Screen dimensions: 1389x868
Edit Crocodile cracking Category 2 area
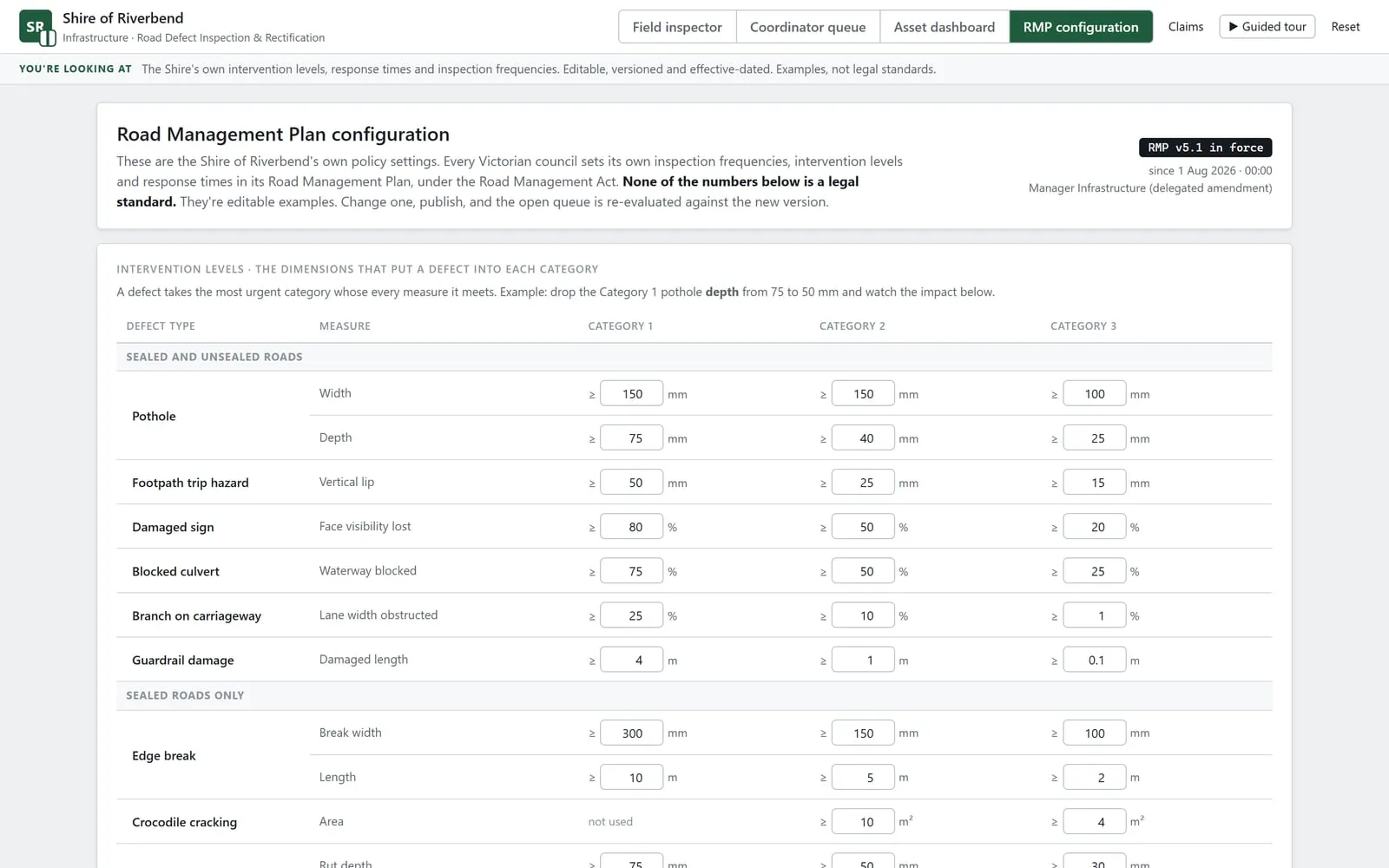click(862, 822)
